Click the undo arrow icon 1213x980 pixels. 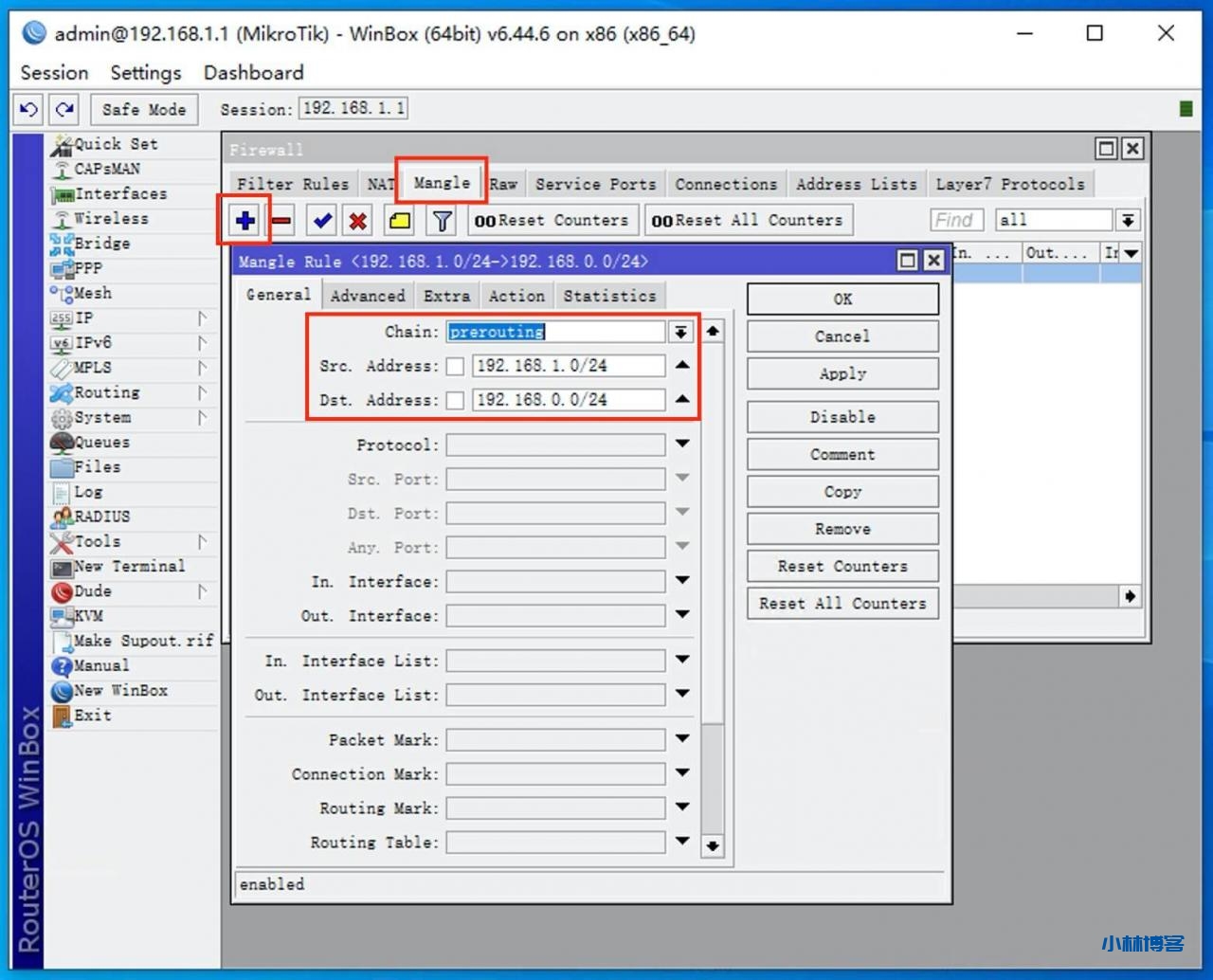point(28,110)
